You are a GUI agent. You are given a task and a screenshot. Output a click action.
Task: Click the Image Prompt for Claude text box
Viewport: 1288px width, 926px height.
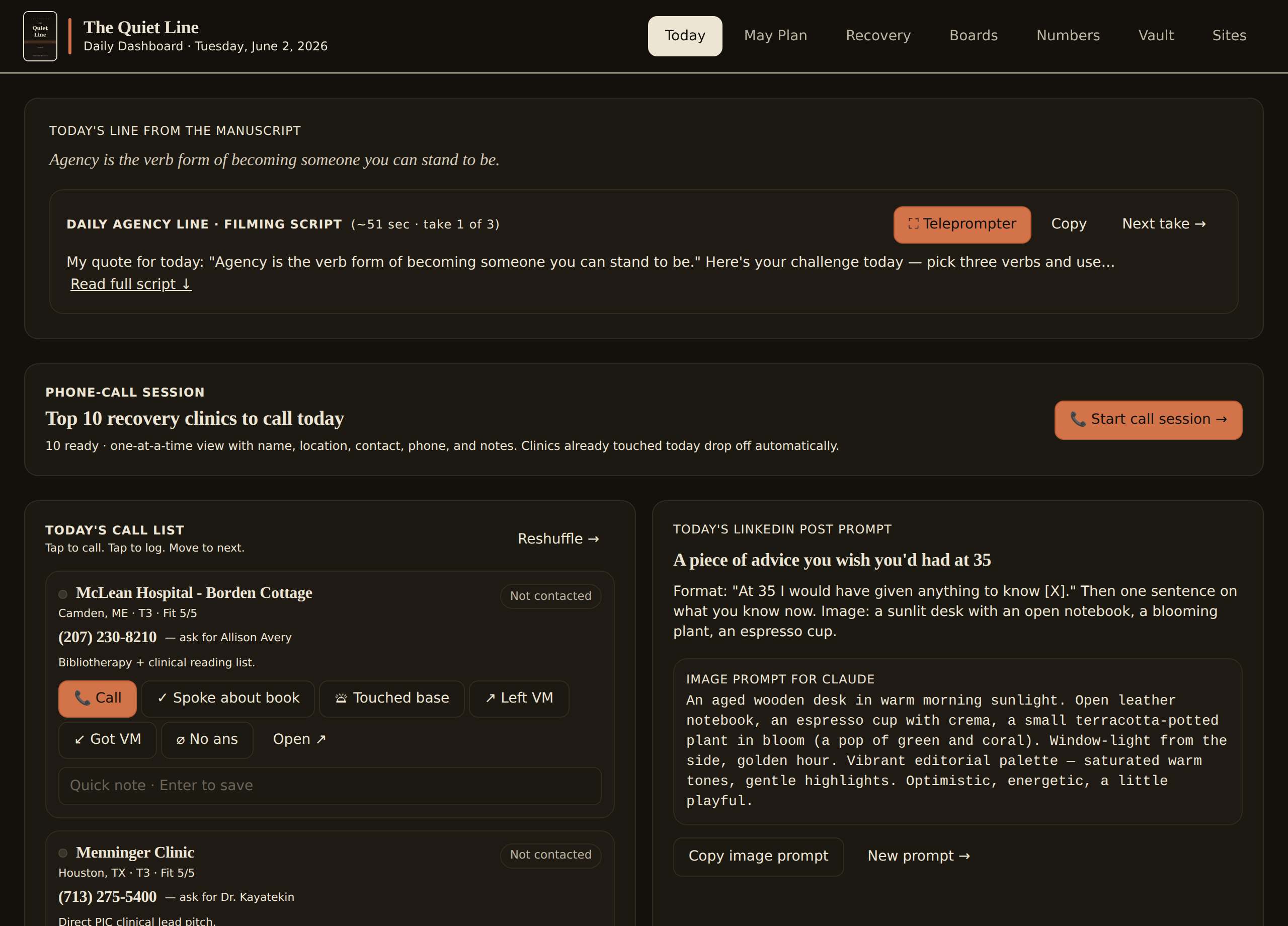(x=957, y=742)
